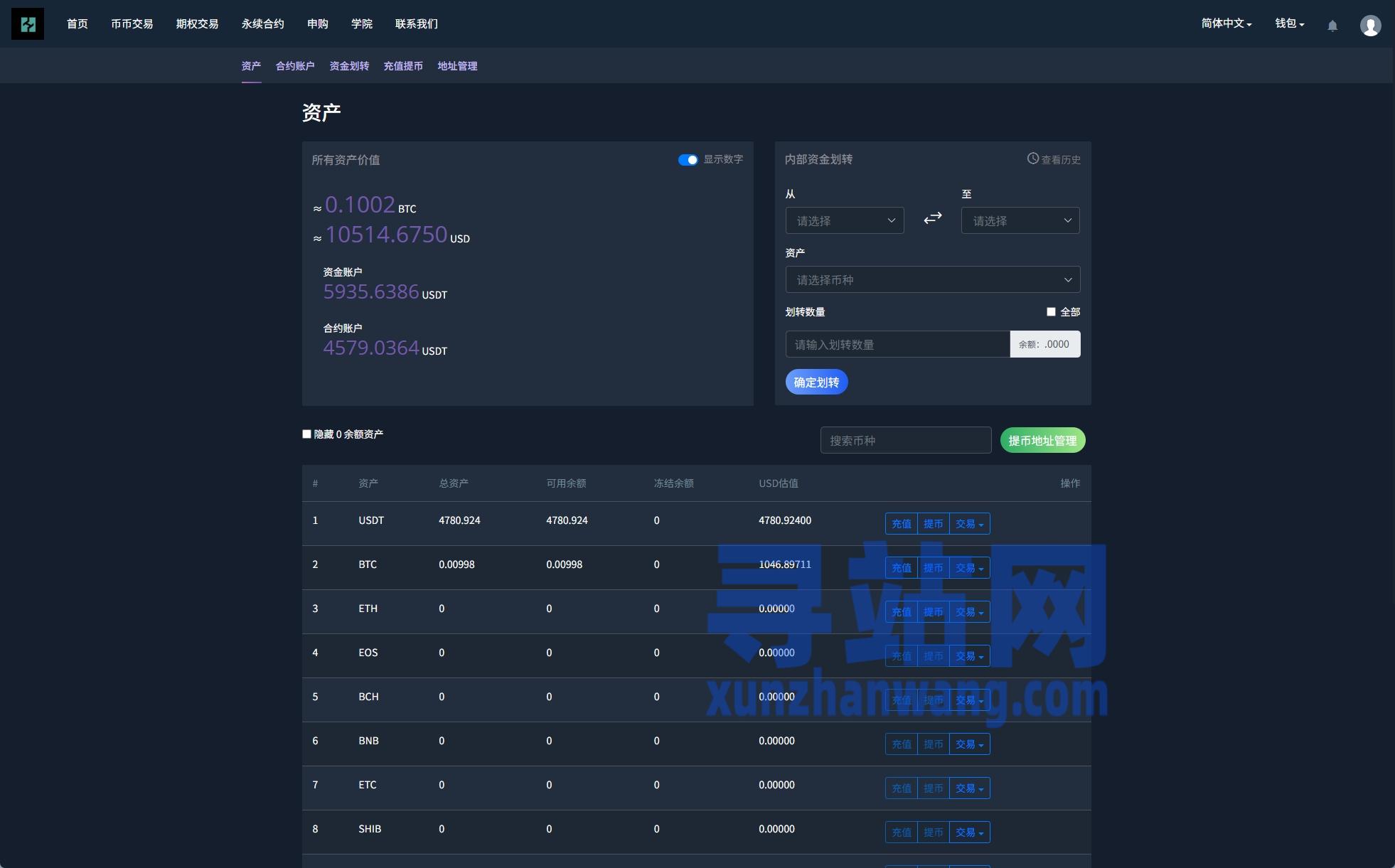Click the BCH asset name cell
The width and height of the screenshot is (1395, 868).
pyautogui.click(x=368, y=697)
